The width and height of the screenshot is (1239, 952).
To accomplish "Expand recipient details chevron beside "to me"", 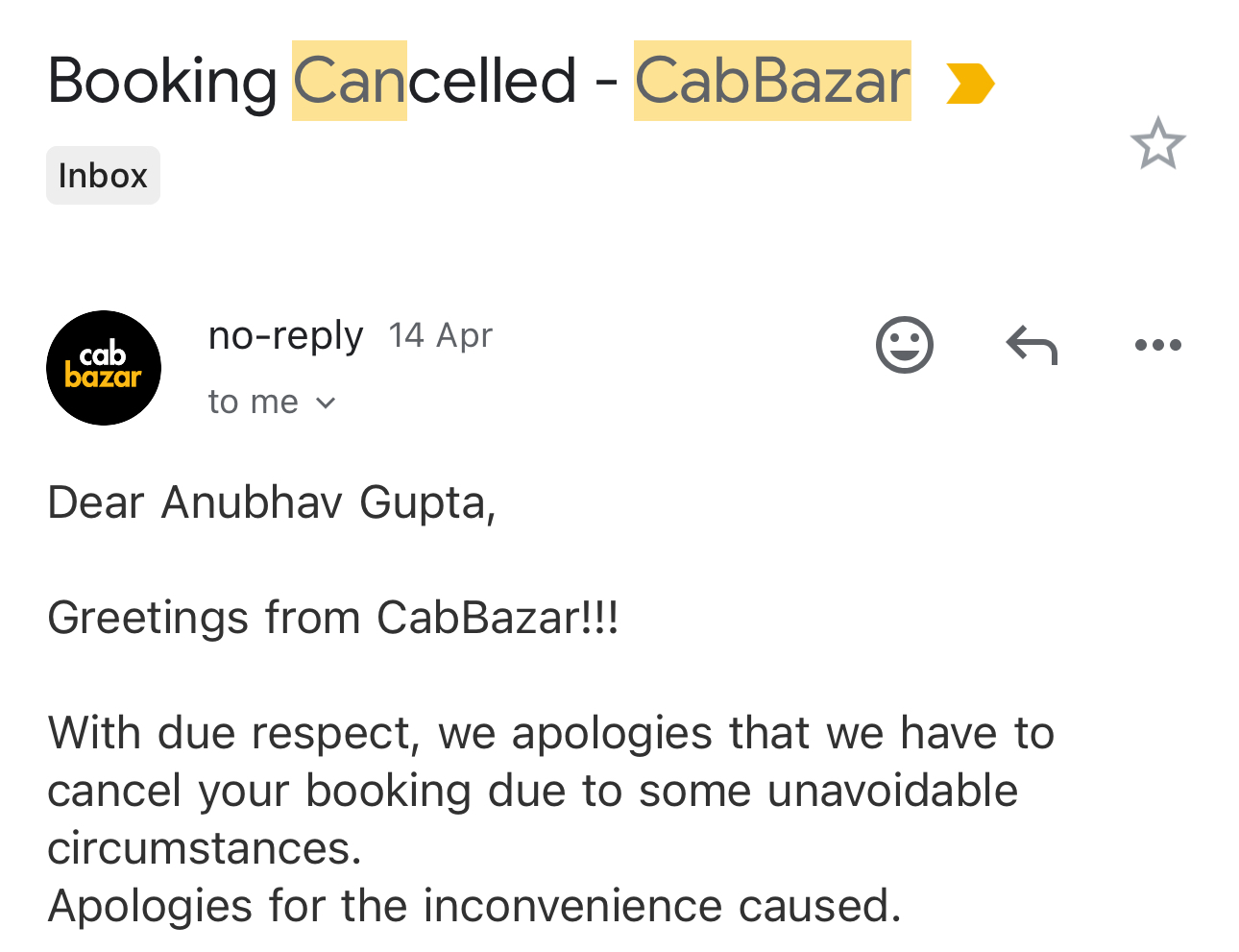I will click(326, 403).
